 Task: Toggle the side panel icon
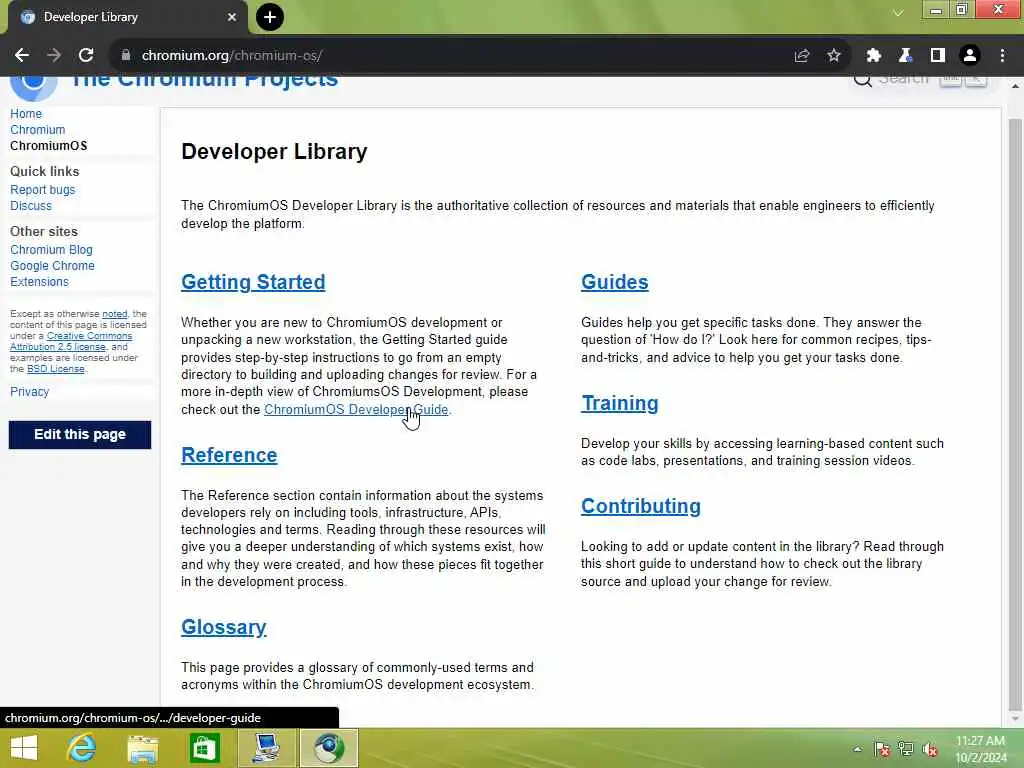click(938, 56)
